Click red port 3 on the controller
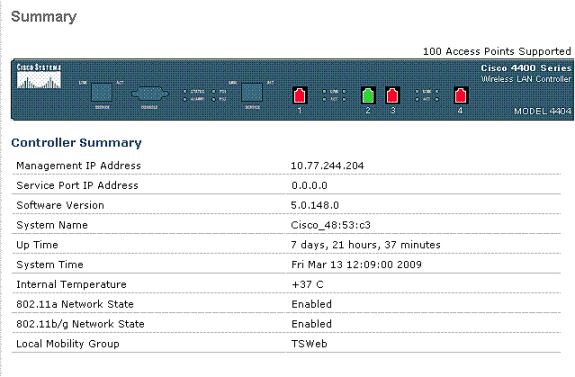 pyautogui.click(x=392, y=95)
